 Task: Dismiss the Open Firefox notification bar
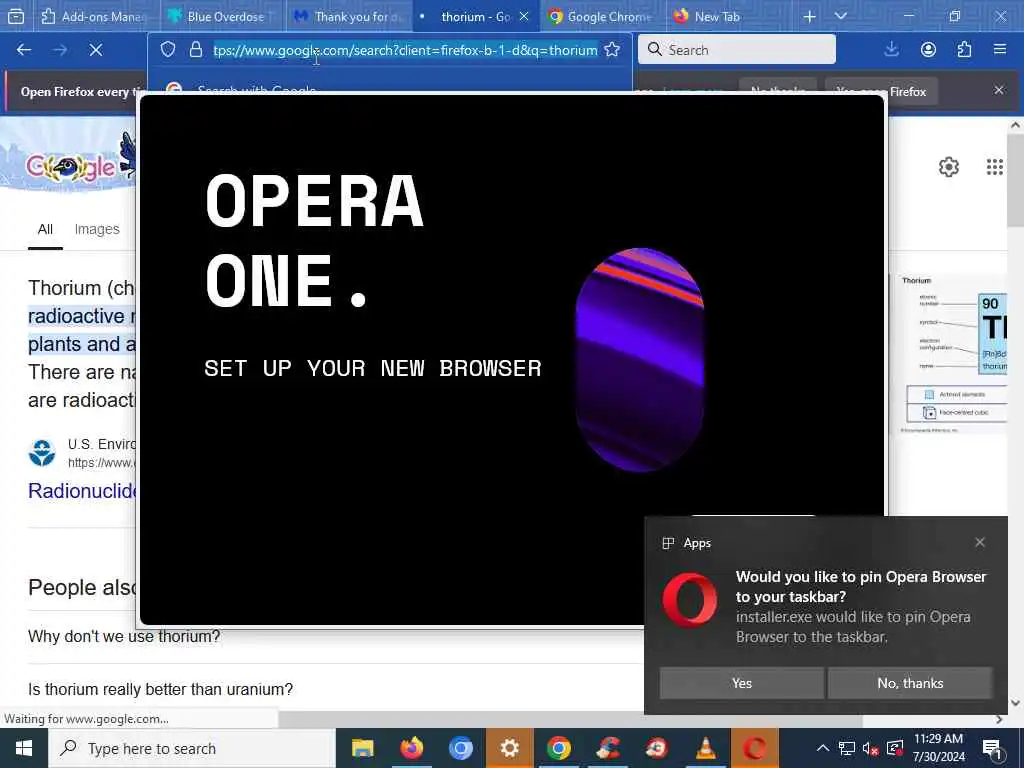(x=999, y=90)
